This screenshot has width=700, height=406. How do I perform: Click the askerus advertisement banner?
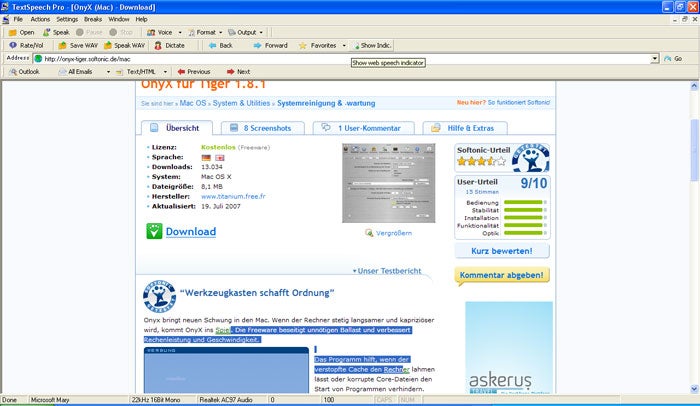tap(509, 347)
